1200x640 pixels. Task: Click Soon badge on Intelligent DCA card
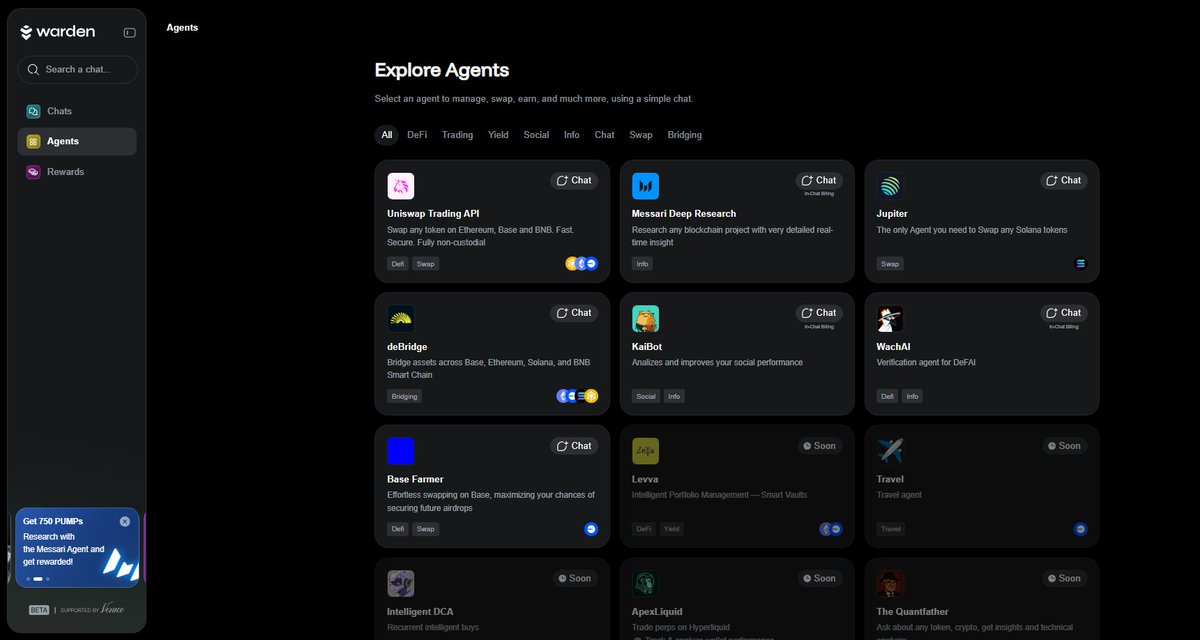click(x=574, y=578)
